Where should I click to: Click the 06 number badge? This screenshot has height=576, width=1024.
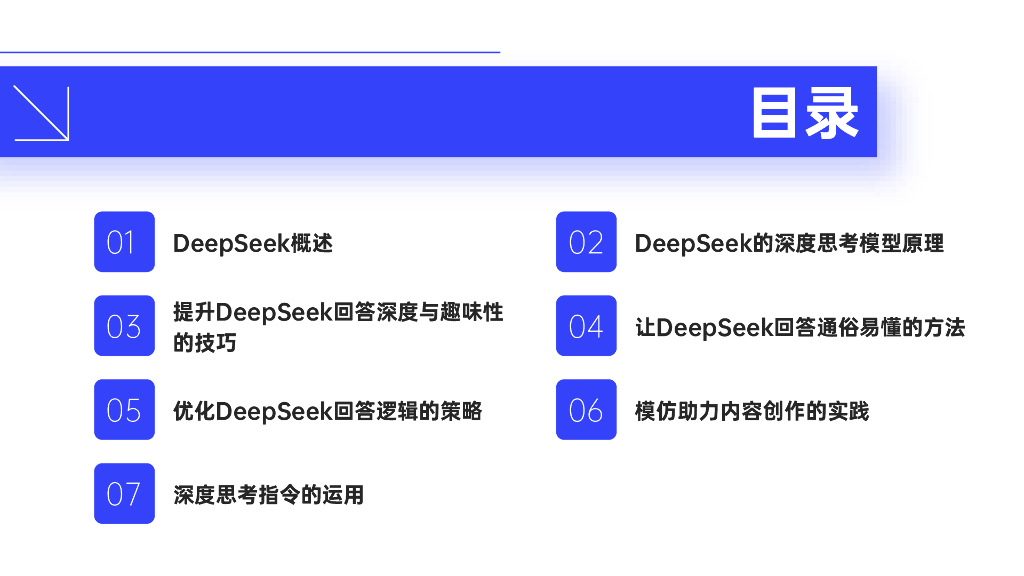[x=586, y=409]
